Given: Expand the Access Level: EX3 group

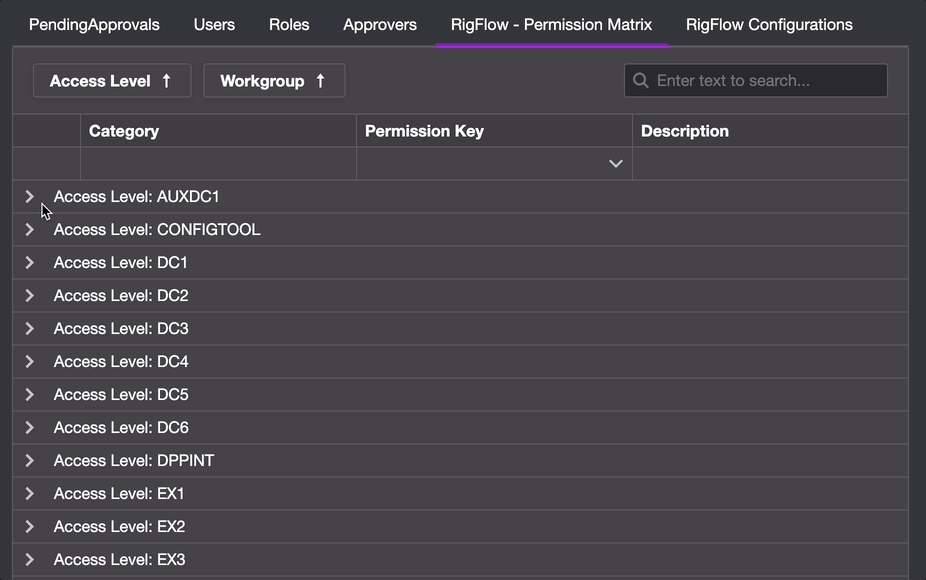Looking at the screenshot, I should 29,559.
